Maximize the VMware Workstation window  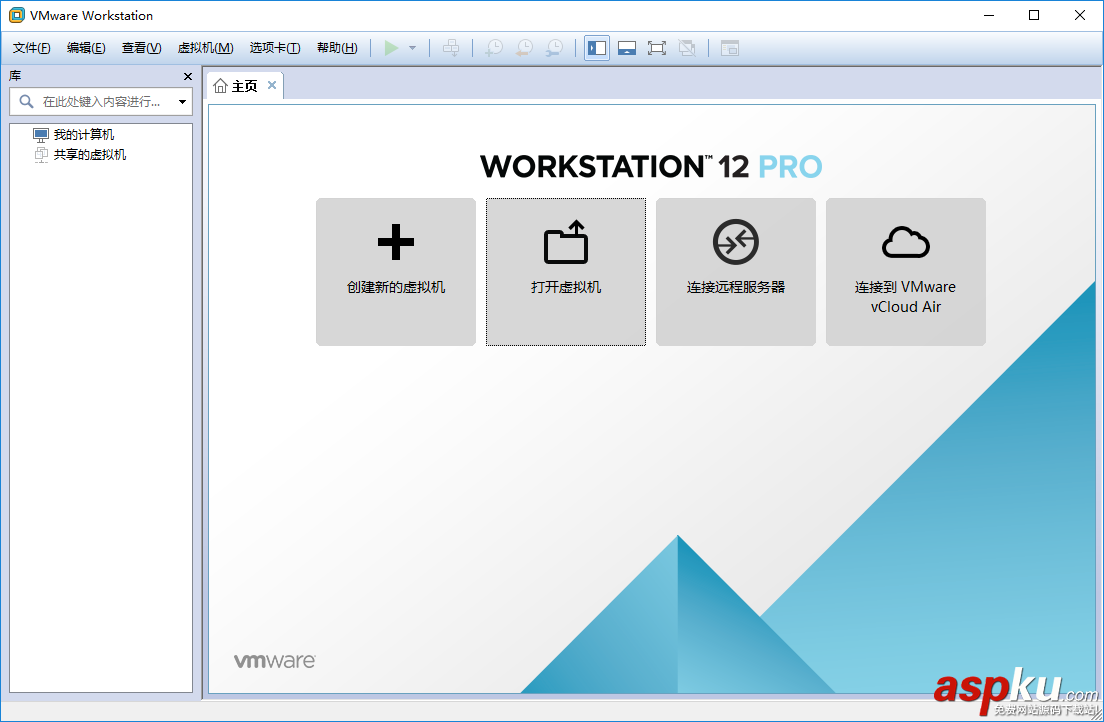(1034, 15)
